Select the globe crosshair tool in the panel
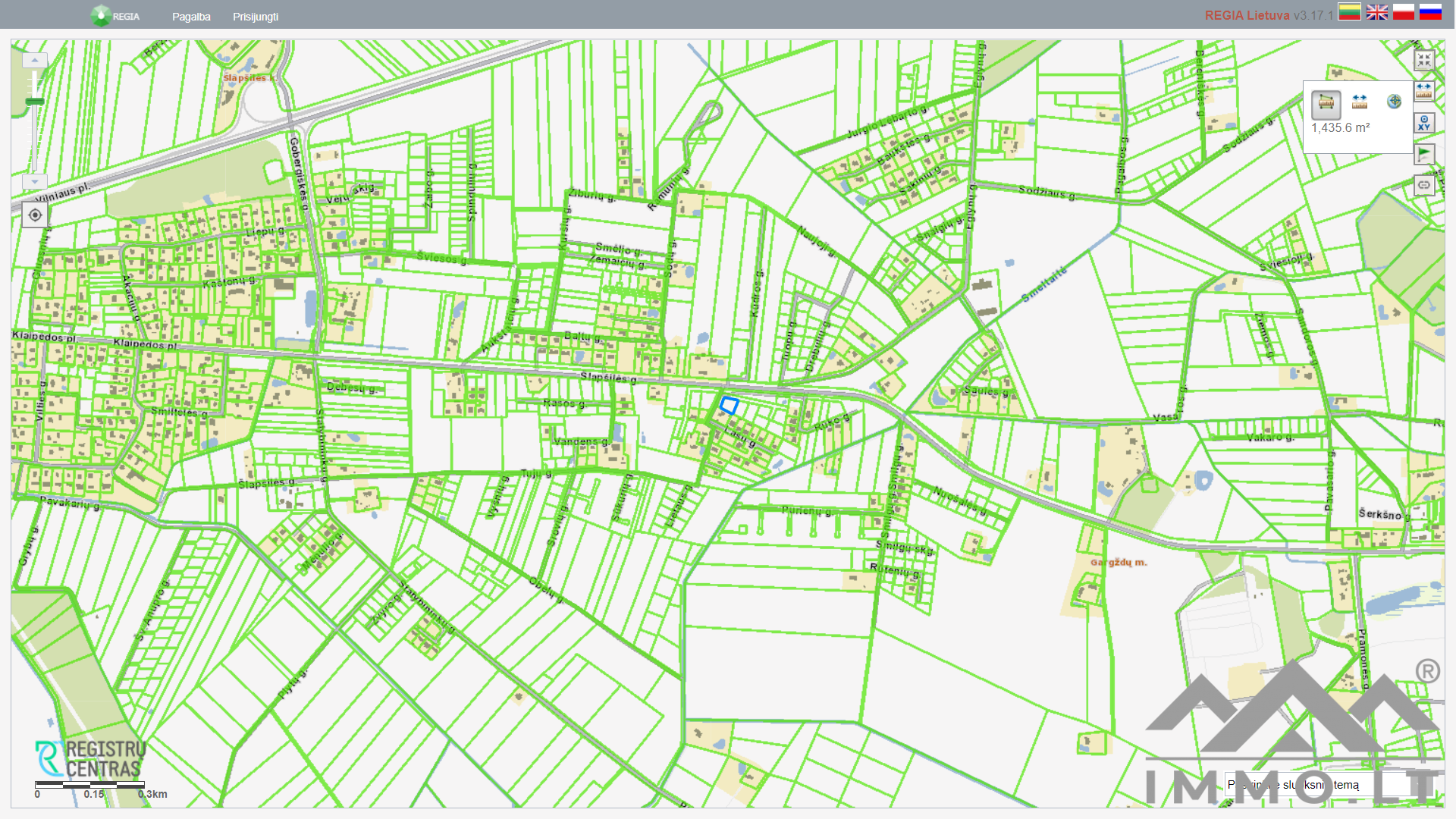This screenshot has height=819, width=1456. click(x=1394, y=102)
